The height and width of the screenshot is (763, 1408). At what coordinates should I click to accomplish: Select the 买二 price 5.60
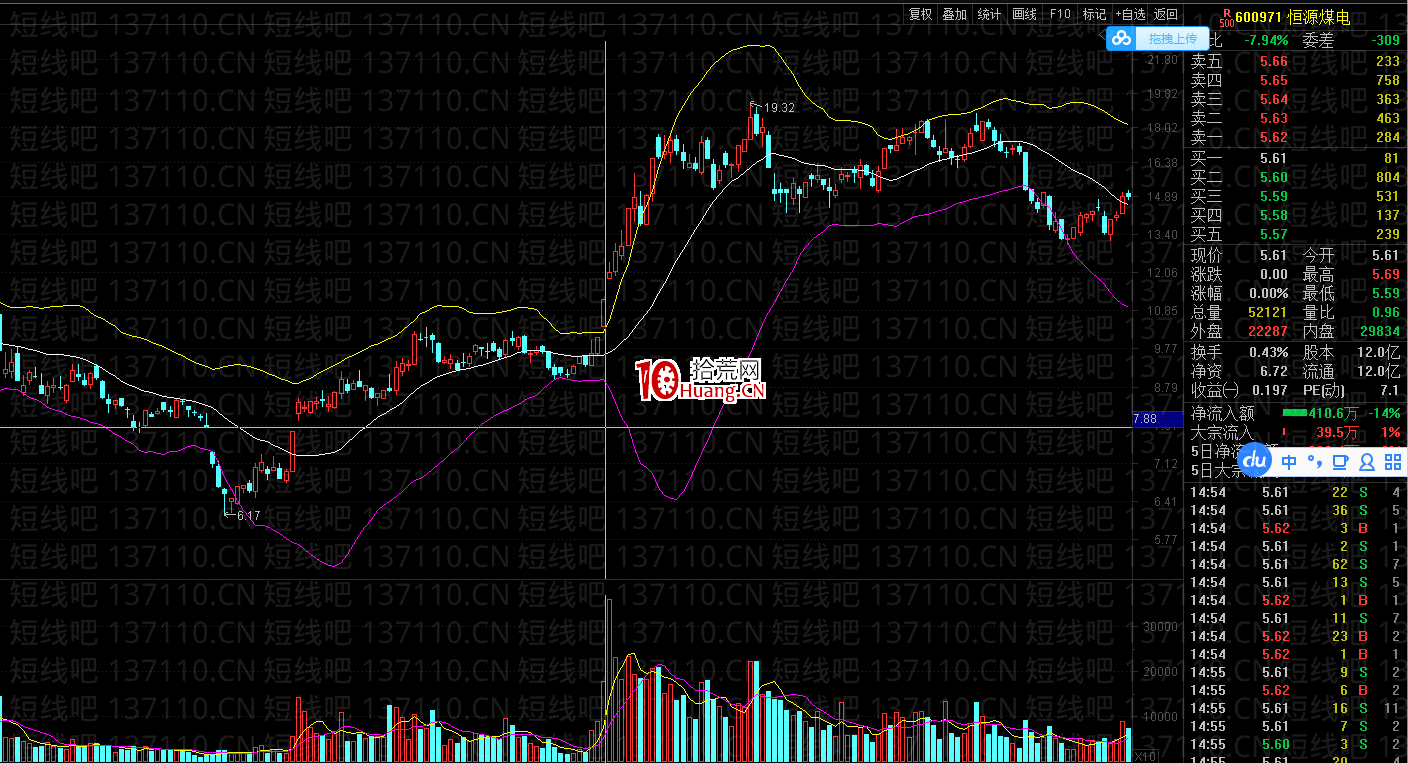coord(1274,177)
